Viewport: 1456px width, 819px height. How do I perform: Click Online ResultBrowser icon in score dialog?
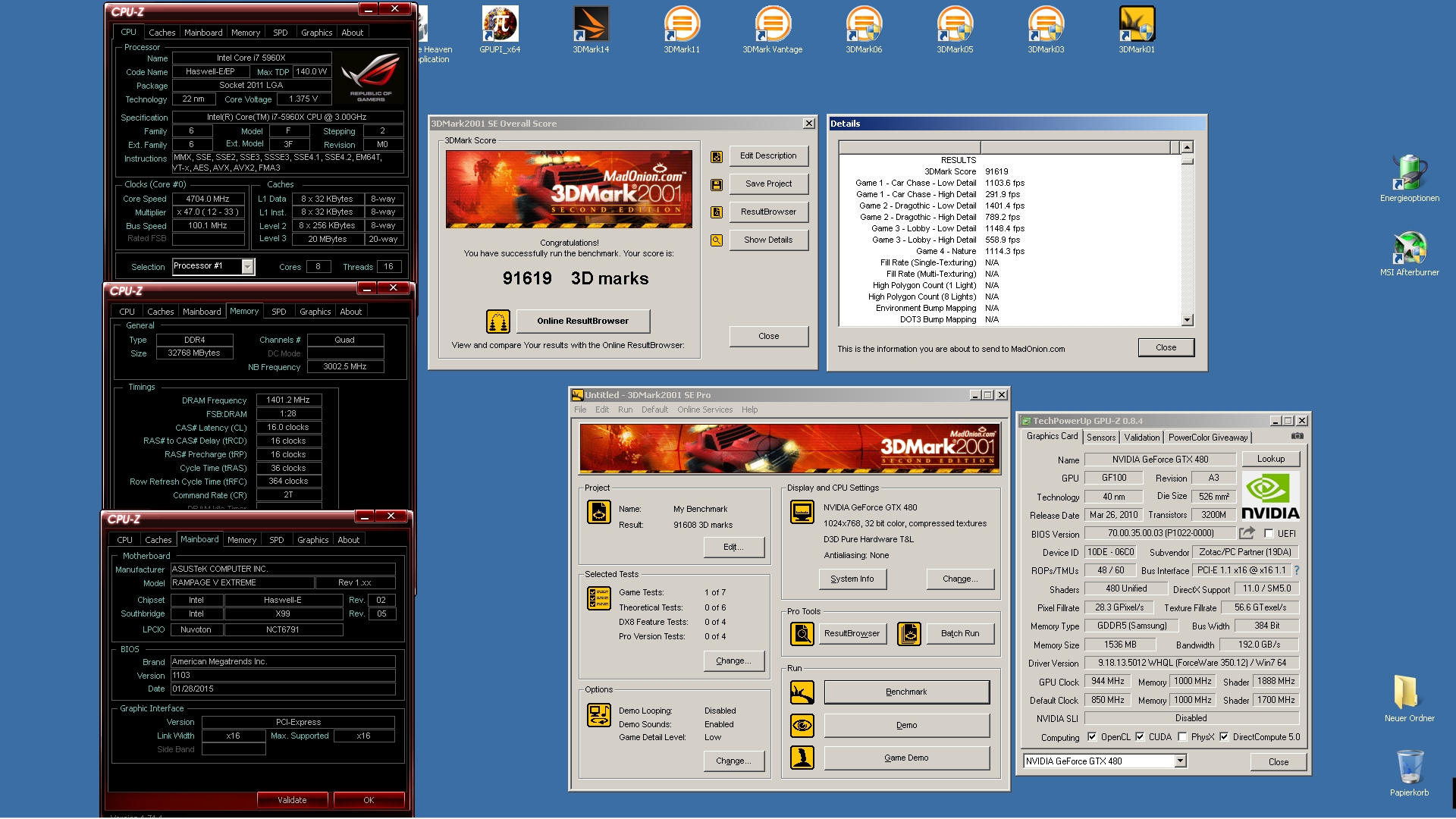pyautogui.click(x=498, y=322)
